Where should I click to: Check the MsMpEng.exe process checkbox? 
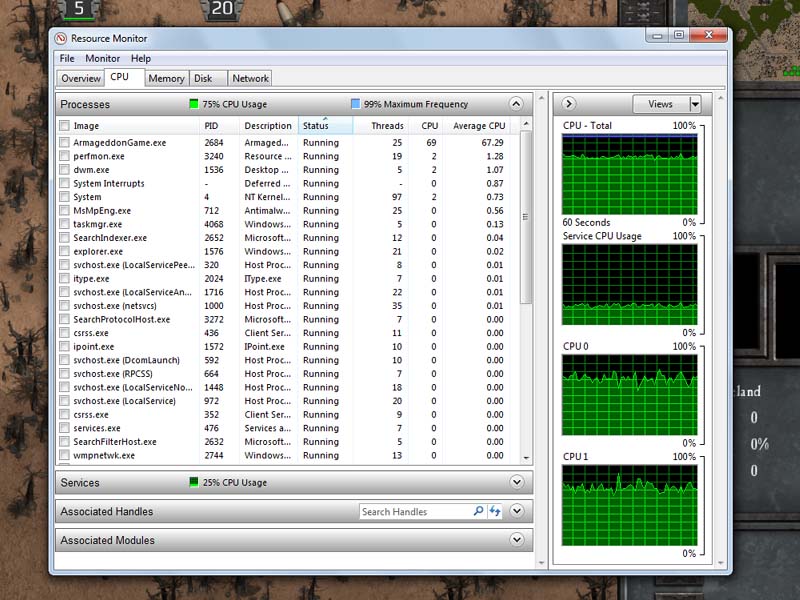click(x=64, y=210)
